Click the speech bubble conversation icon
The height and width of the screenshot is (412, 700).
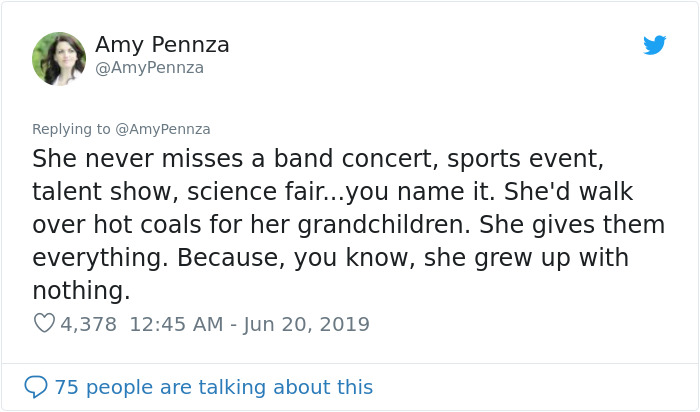pos(36,387)
